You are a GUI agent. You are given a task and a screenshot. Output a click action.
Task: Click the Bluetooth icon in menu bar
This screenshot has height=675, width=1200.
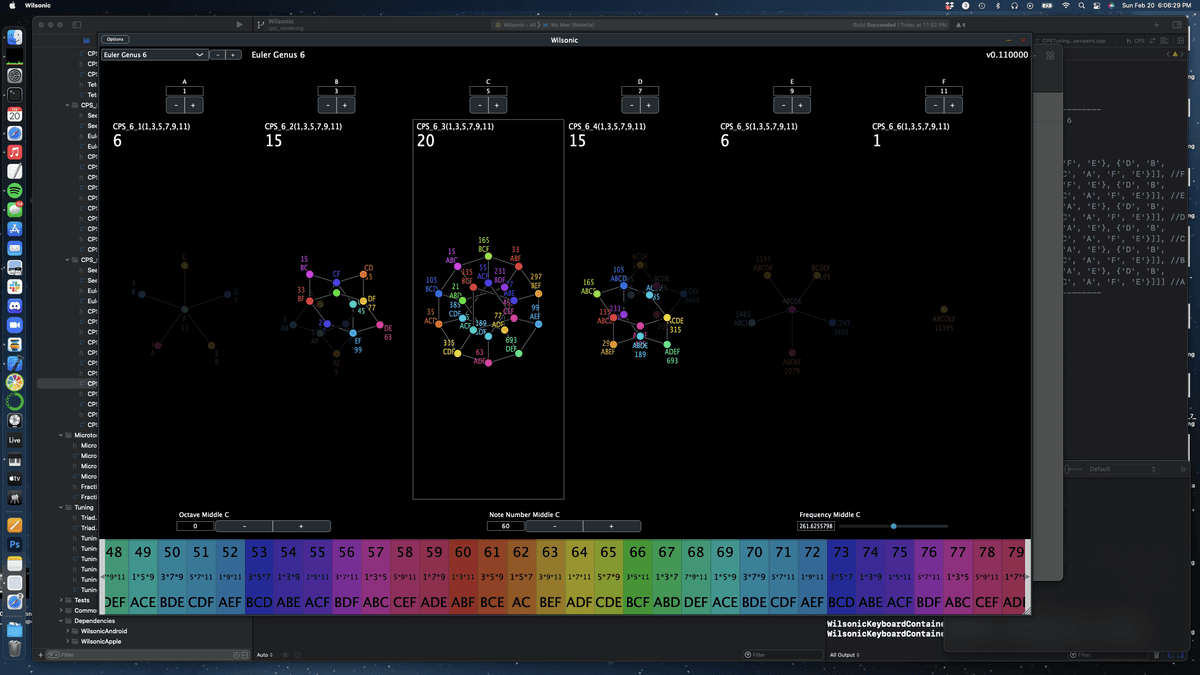pyautogui.click(x=996, y=6)
